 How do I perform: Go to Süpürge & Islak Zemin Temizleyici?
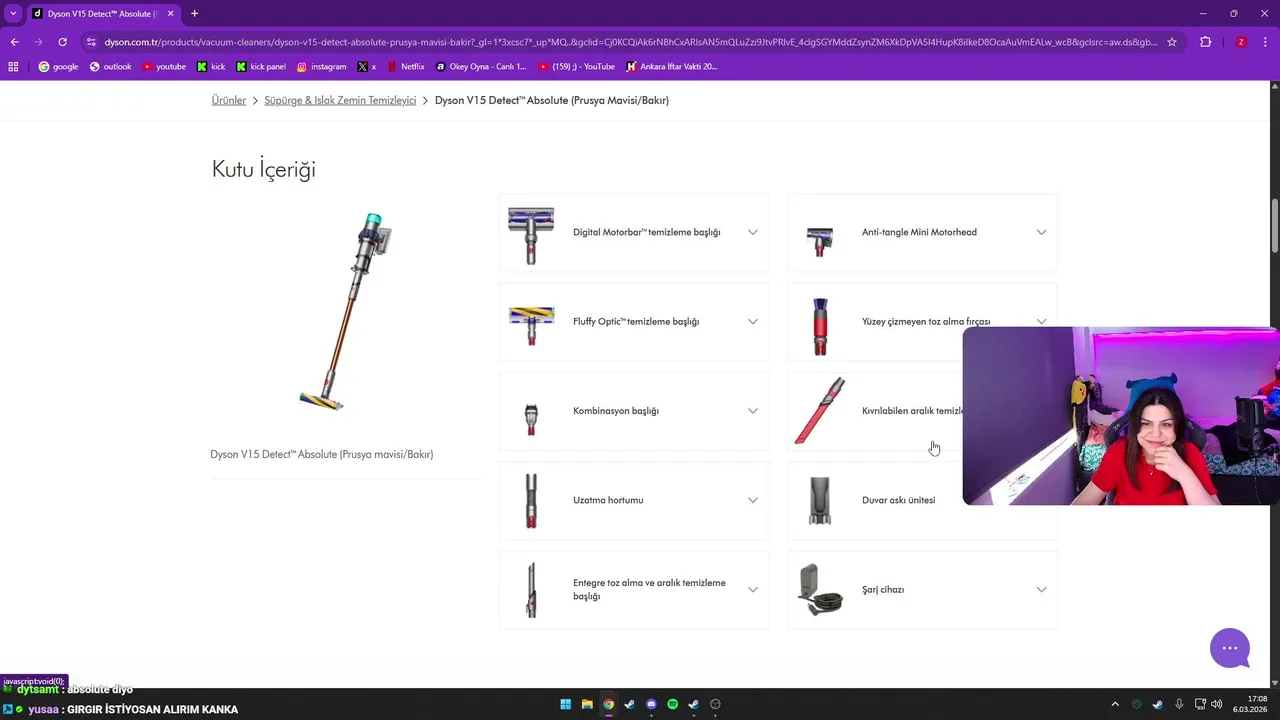pyautogui.click(x=340, y=100)
